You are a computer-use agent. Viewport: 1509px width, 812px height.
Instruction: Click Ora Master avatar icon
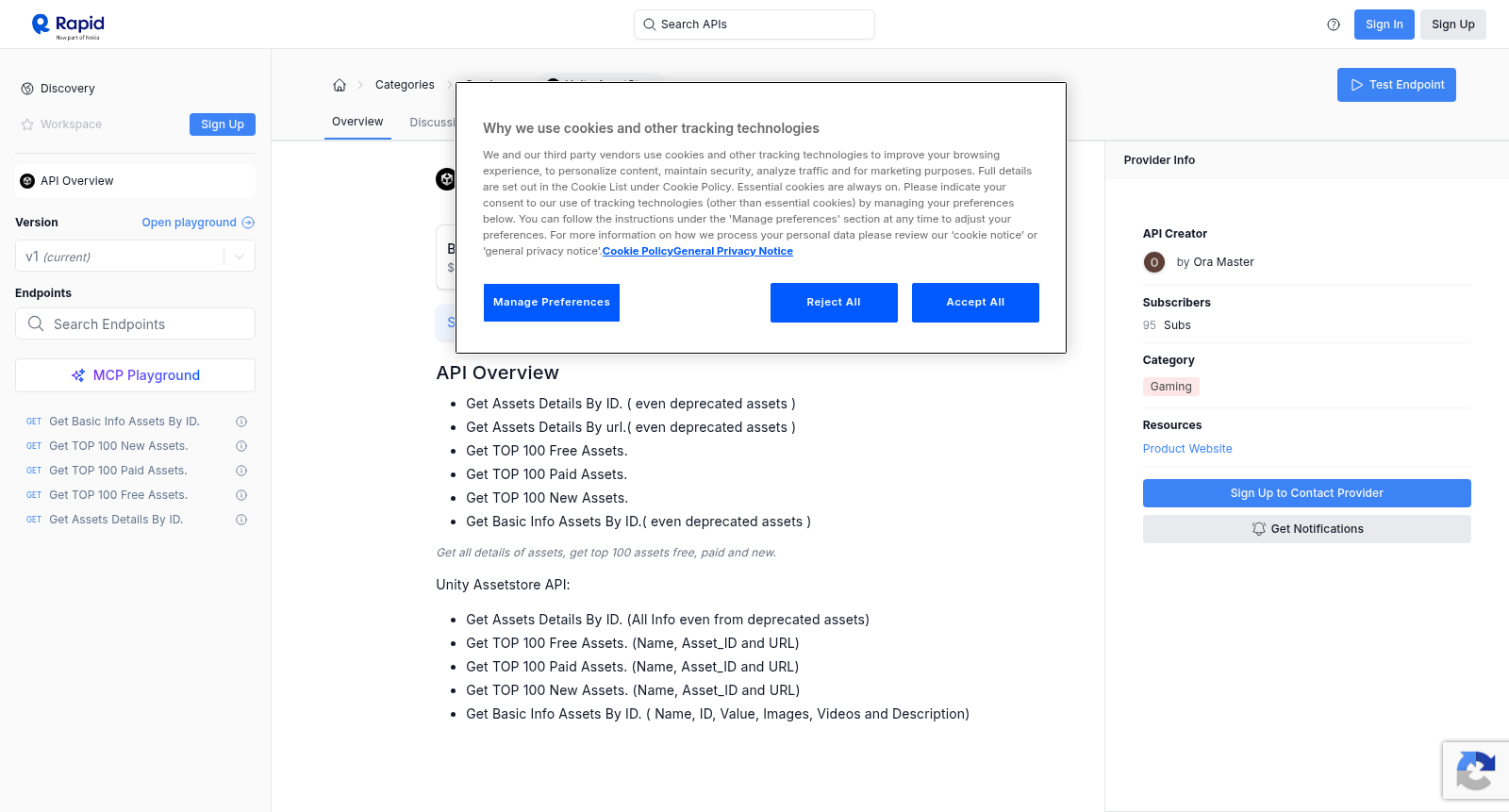pyautogui.click(x=1154, y=262)
